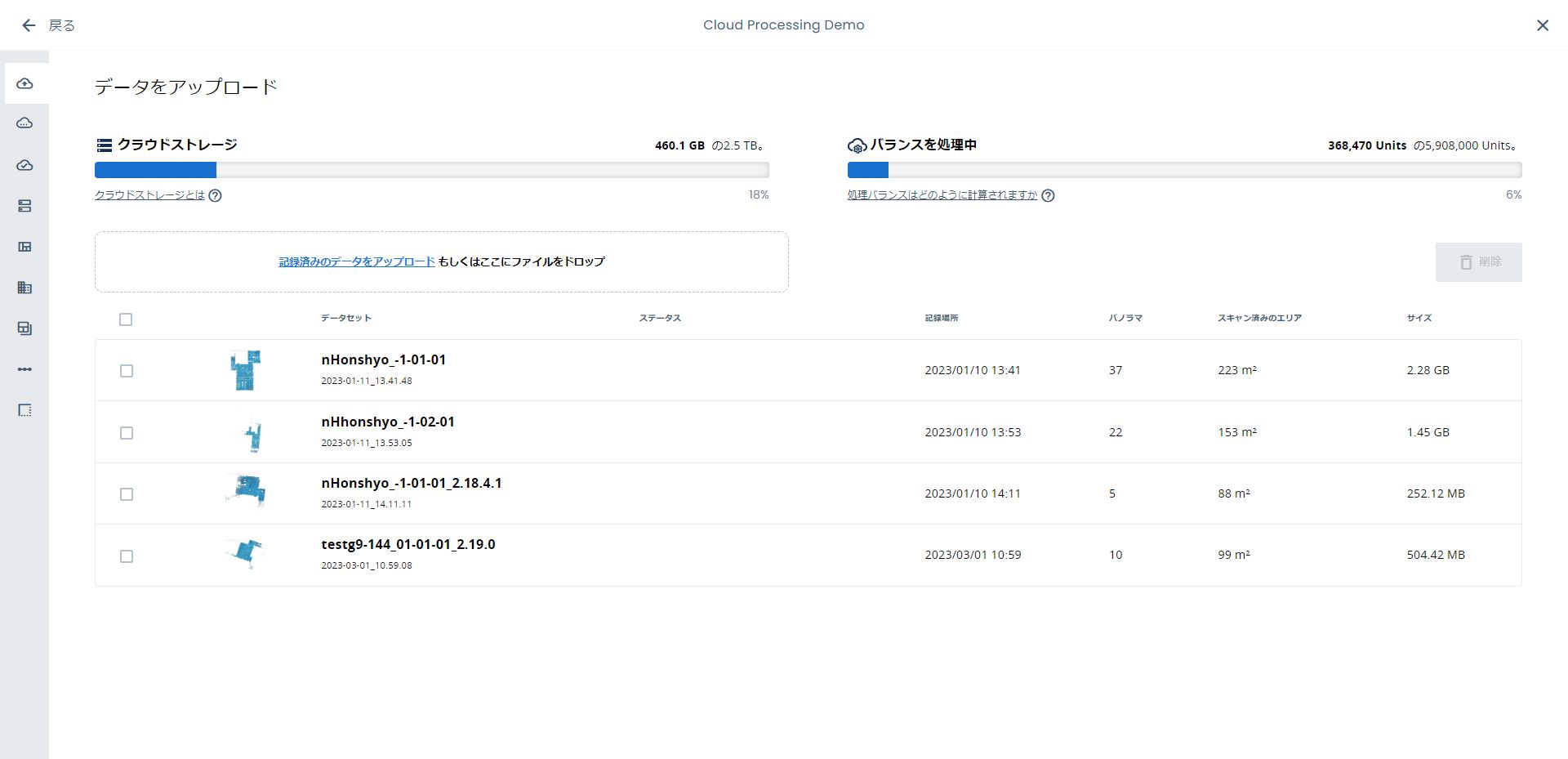Screen dimensions: 1568x759
Task: Click the date 2023/01/10 13:41
Action: point(973,370)
